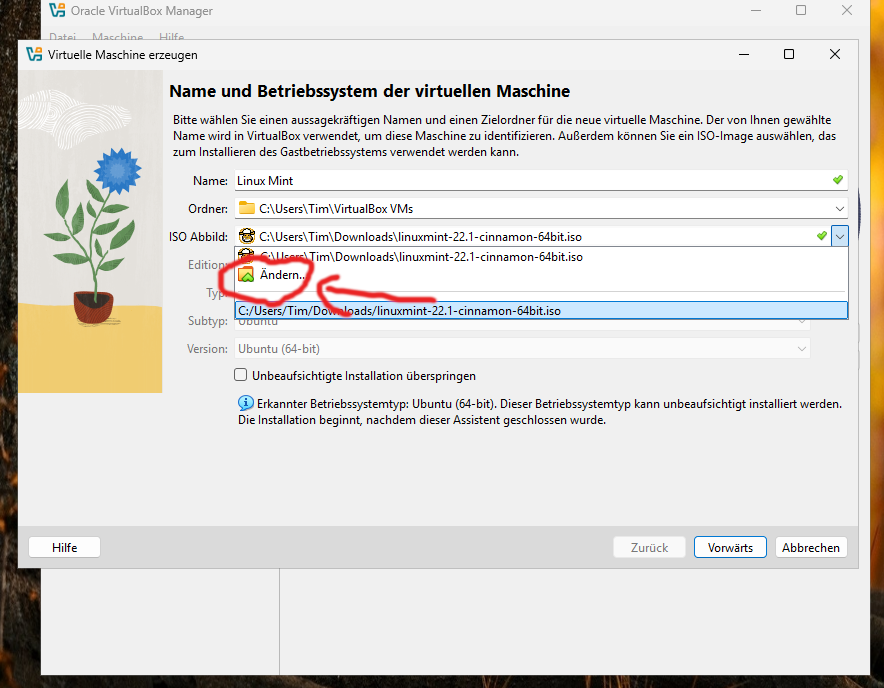The image size is (884, 688).
Task: Click the greyed-out Zurück button
Action: point(649,548)
